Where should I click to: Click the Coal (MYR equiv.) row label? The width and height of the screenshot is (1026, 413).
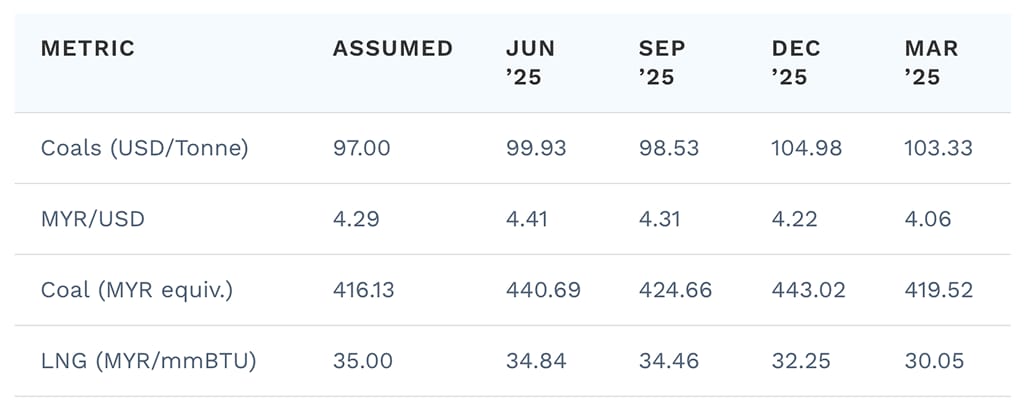pyautogui.click(x=137, y=289)
